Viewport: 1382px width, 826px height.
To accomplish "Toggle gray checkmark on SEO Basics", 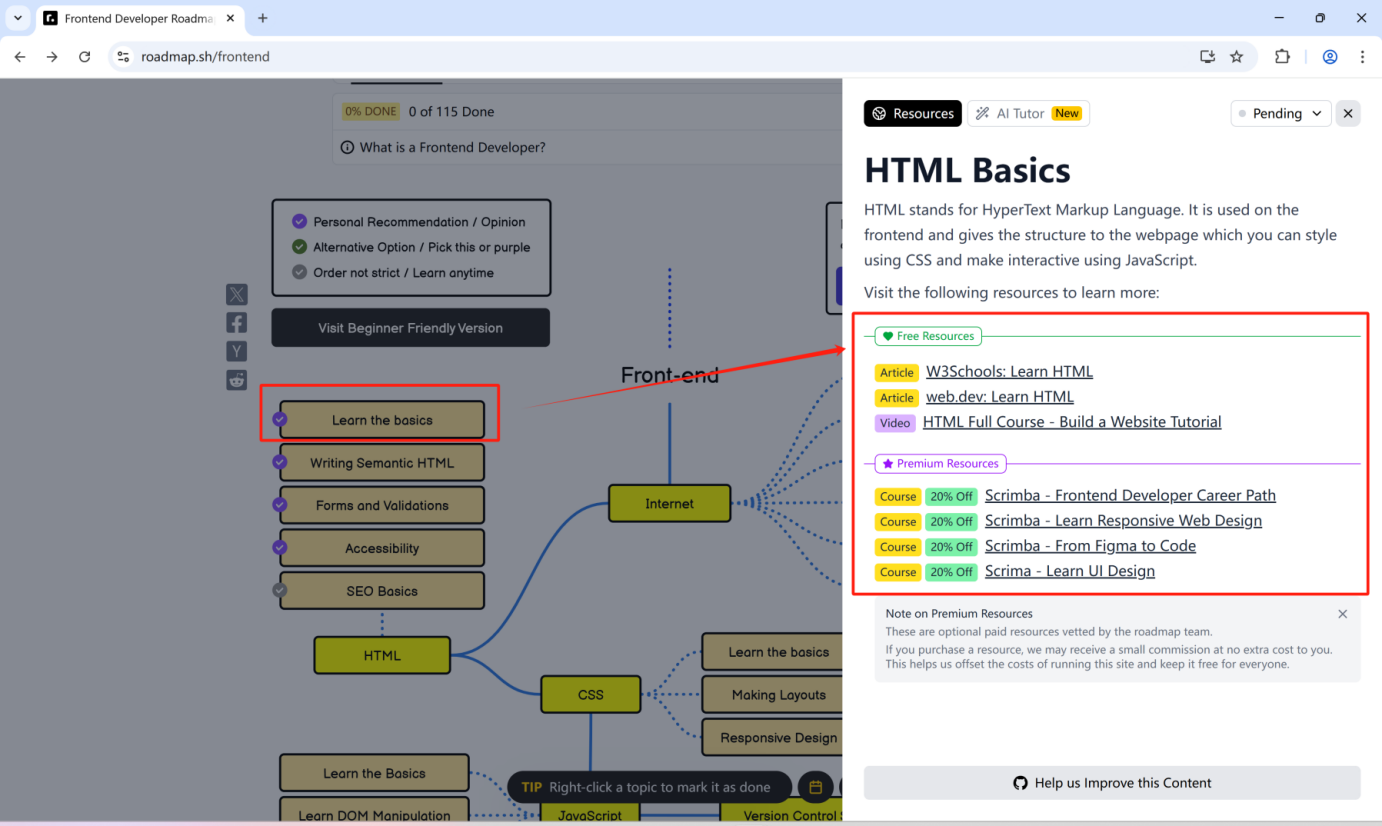I will [x=280, y=590].
